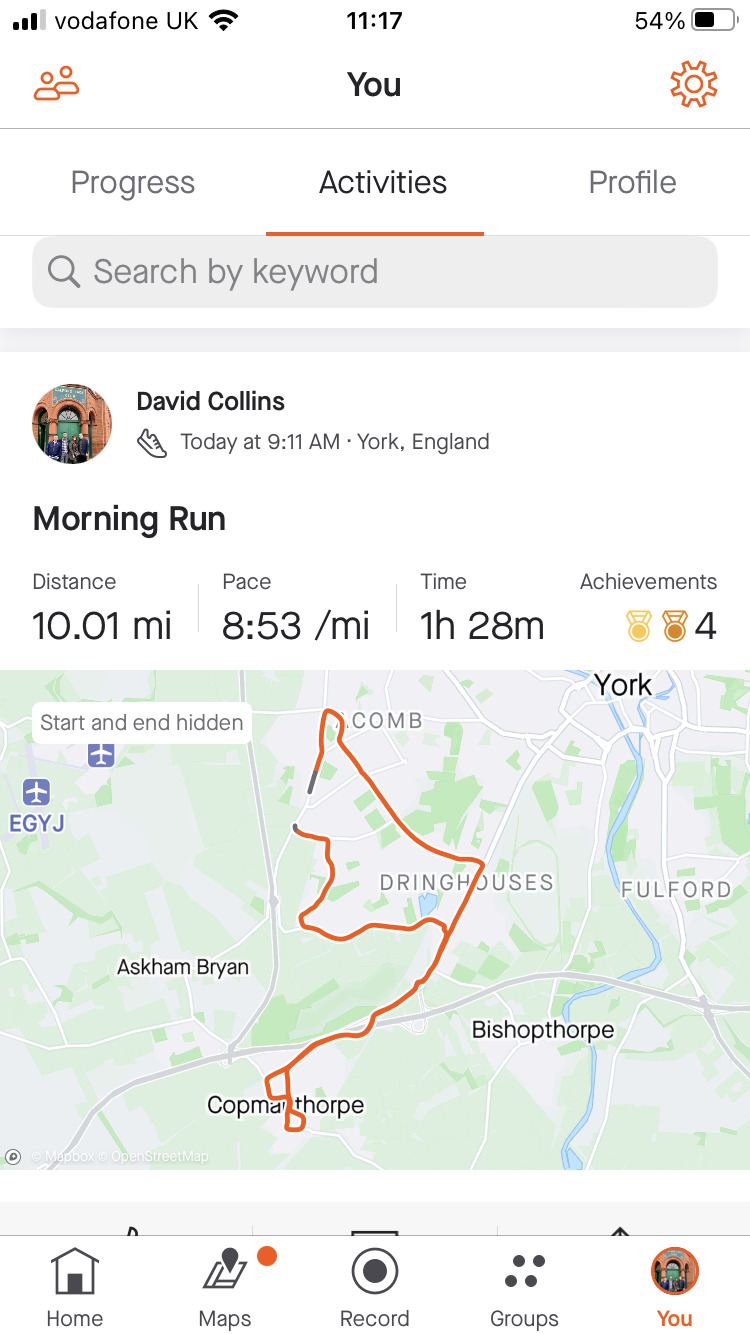Tap the David Collins name link
This screenshot has width=750, height=1334.
click(210, 401)
